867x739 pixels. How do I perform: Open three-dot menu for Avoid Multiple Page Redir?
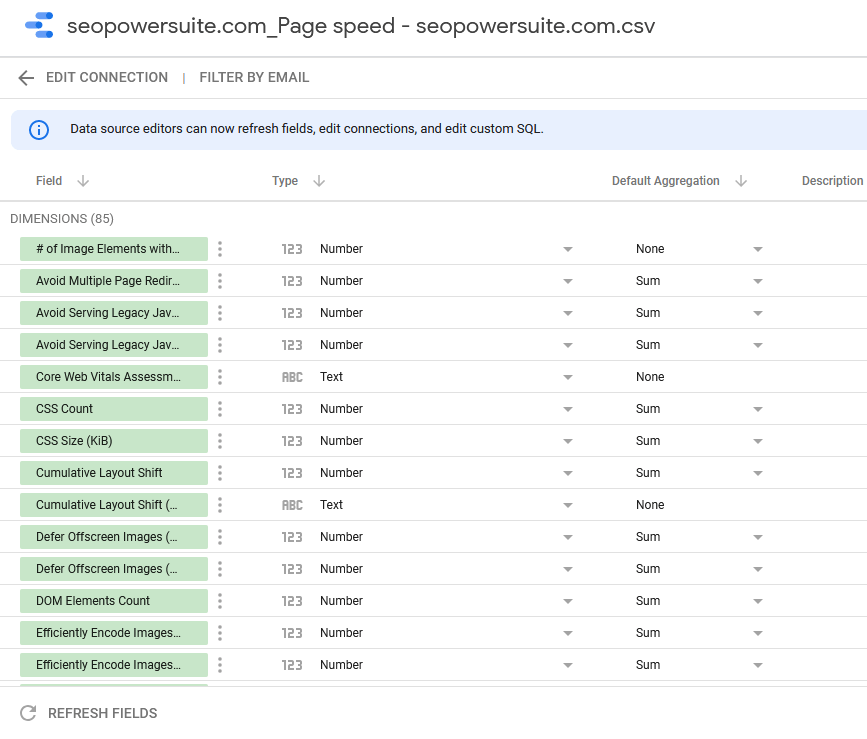(220, 281)
